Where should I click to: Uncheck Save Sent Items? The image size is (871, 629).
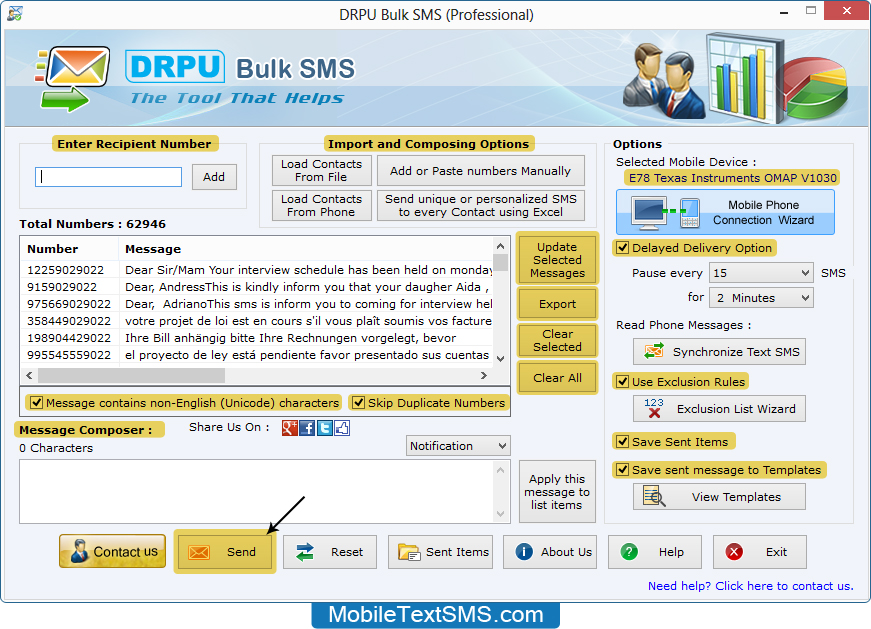click(x=623, y=442)
